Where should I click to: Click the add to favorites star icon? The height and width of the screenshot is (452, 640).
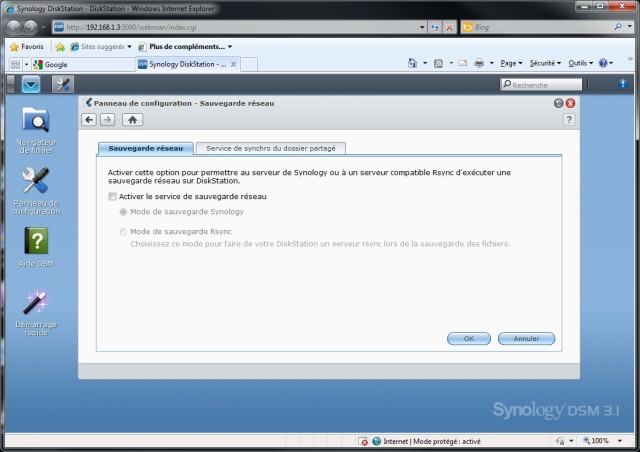click(x=60, y=47)
